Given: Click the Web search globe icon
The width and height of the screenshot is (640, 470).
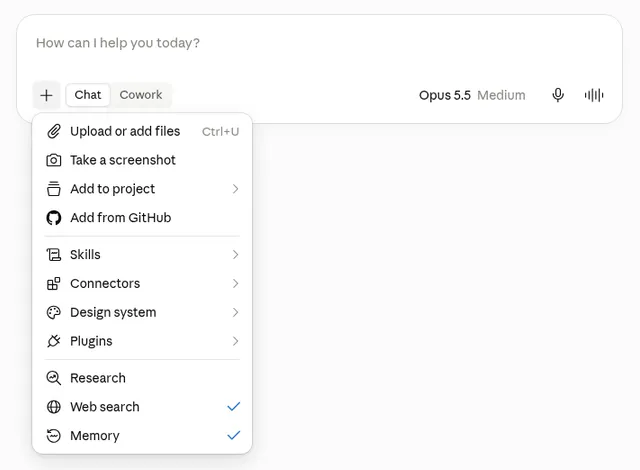Looking at the screenshot, I should pos(53,407).
